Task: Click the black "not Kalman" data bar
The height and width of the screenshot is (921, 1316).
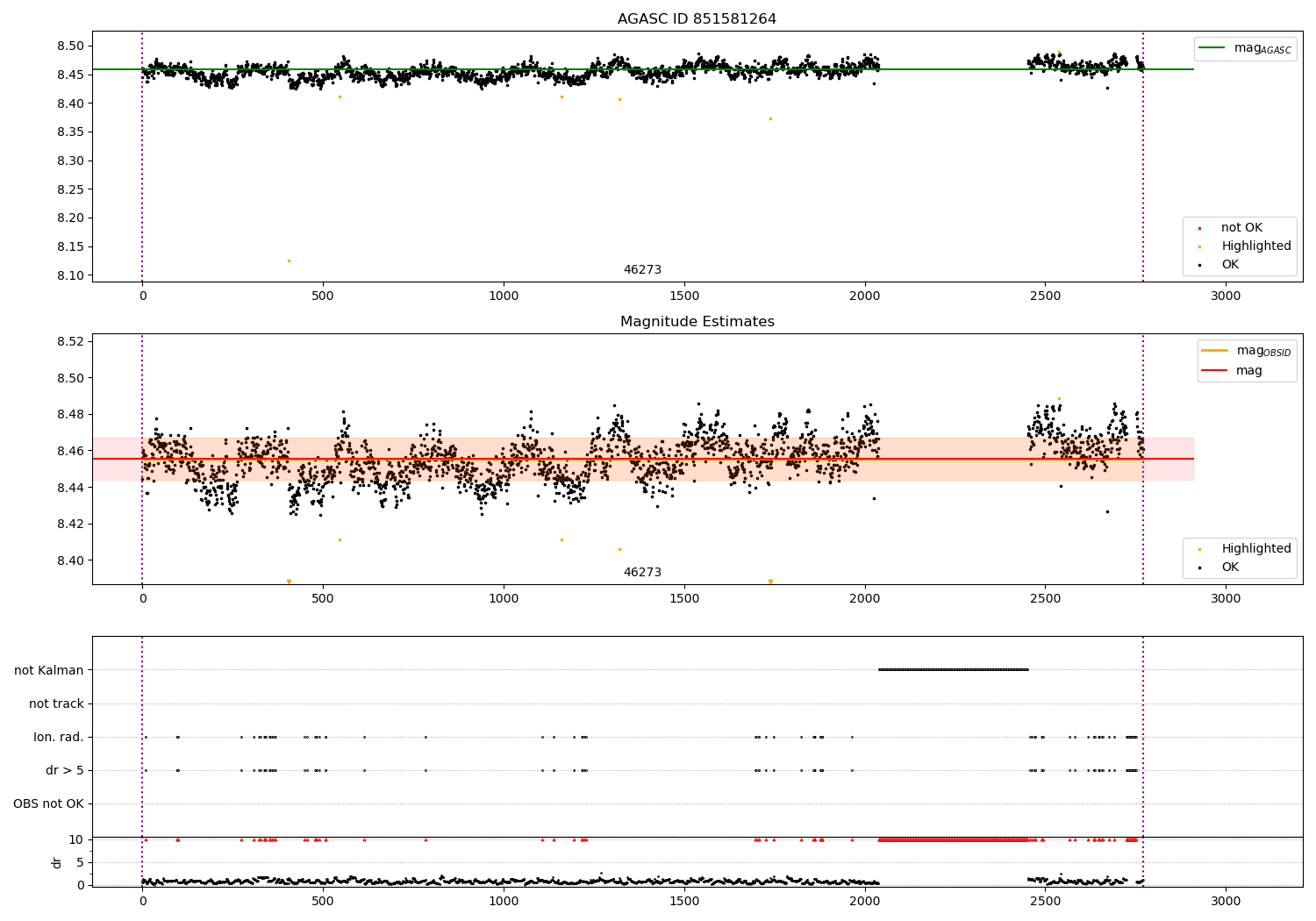Action: tap(953, 670)
